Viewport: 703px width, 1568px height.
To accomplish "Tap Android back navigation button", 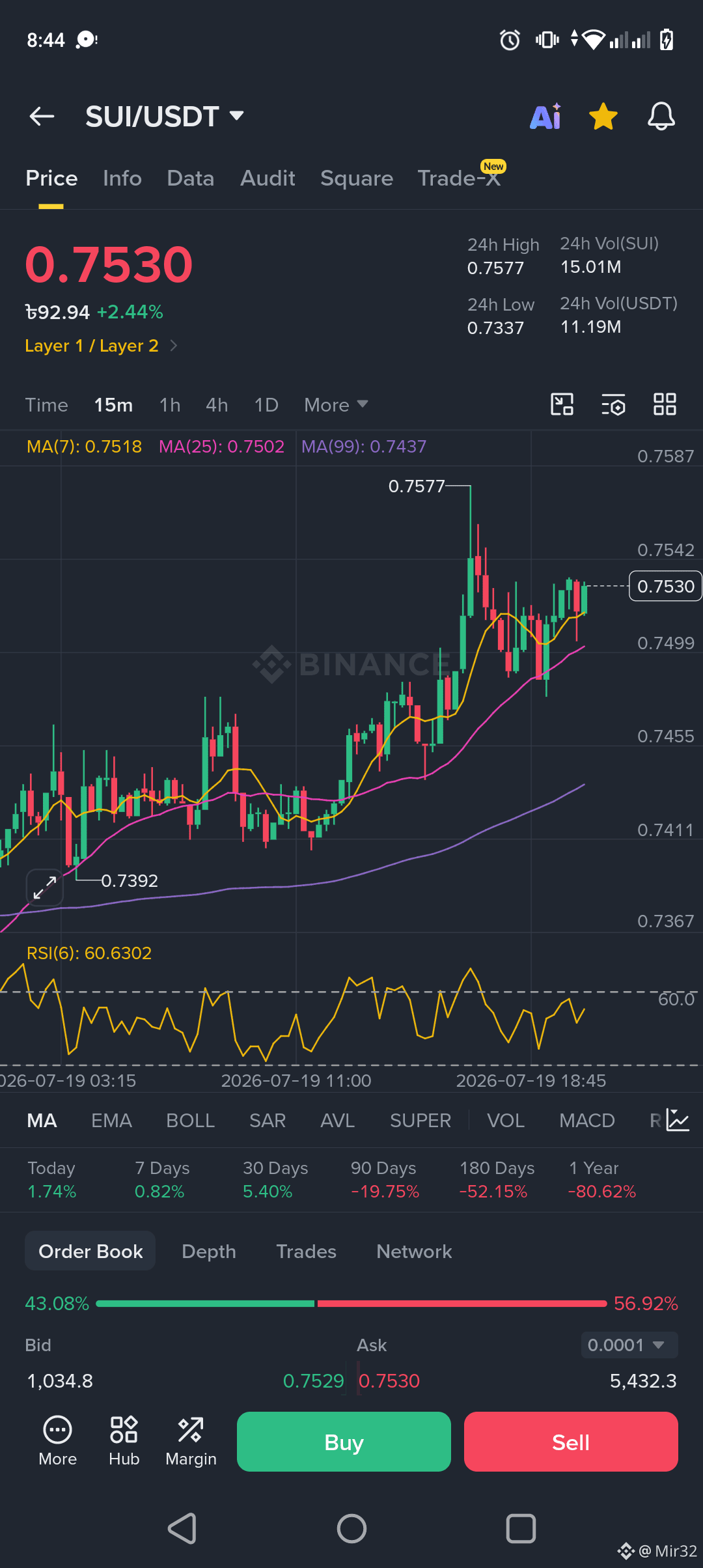I will (182, 1528).
